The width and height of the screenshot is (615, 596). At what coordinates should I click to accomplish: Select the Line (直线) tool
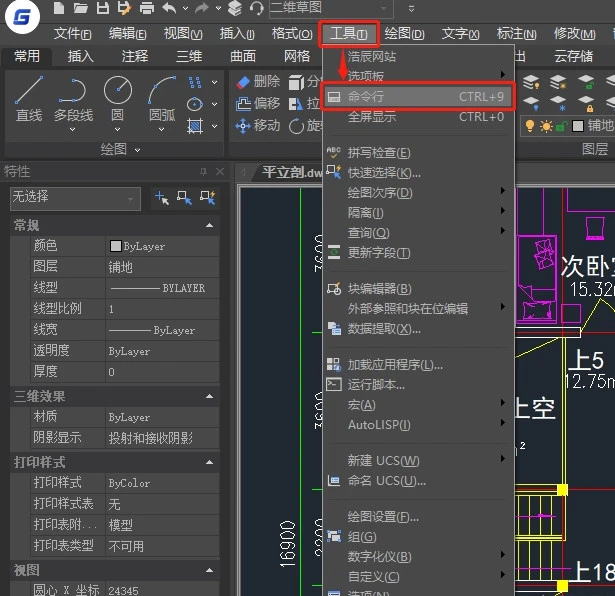pyautogui.click(x=29, y=100)
